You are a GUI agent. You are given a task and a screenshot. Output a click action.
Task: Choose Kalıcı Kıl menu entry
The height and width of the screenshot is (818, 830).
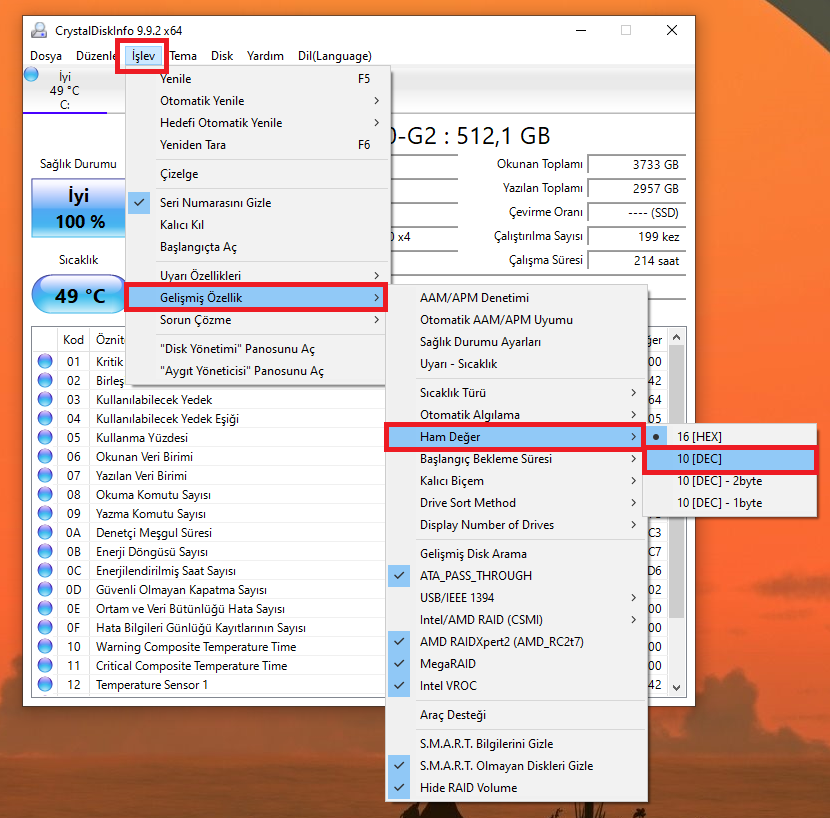[x=258, y=225]
